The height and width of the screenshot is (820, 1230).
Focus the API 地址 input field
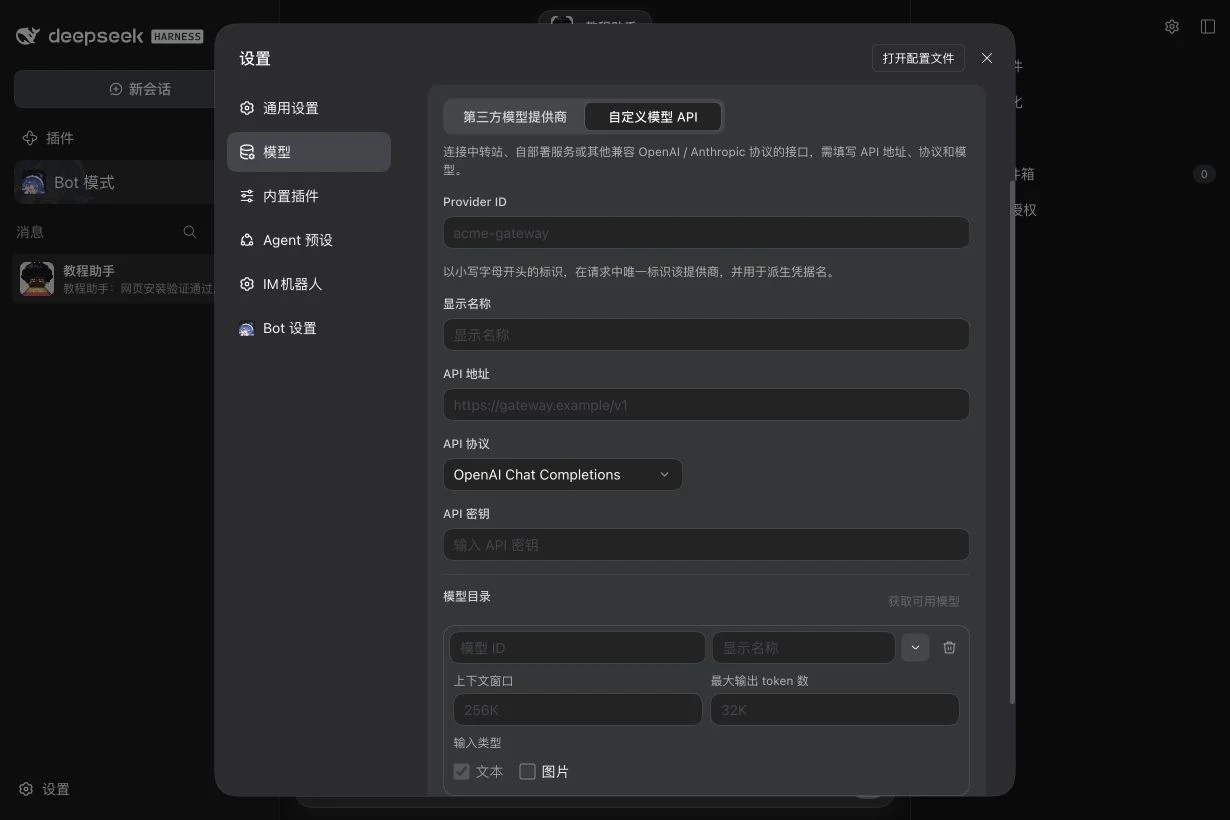pyautogui.click(x=706, y=405)
